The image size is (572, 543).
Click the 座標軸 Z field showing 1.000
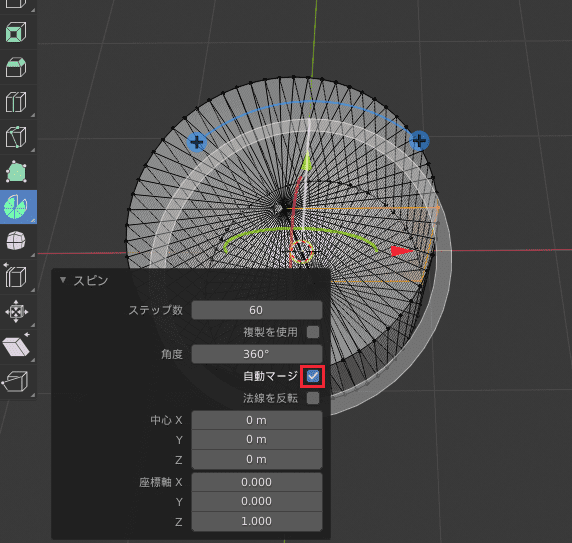(257, 521)
